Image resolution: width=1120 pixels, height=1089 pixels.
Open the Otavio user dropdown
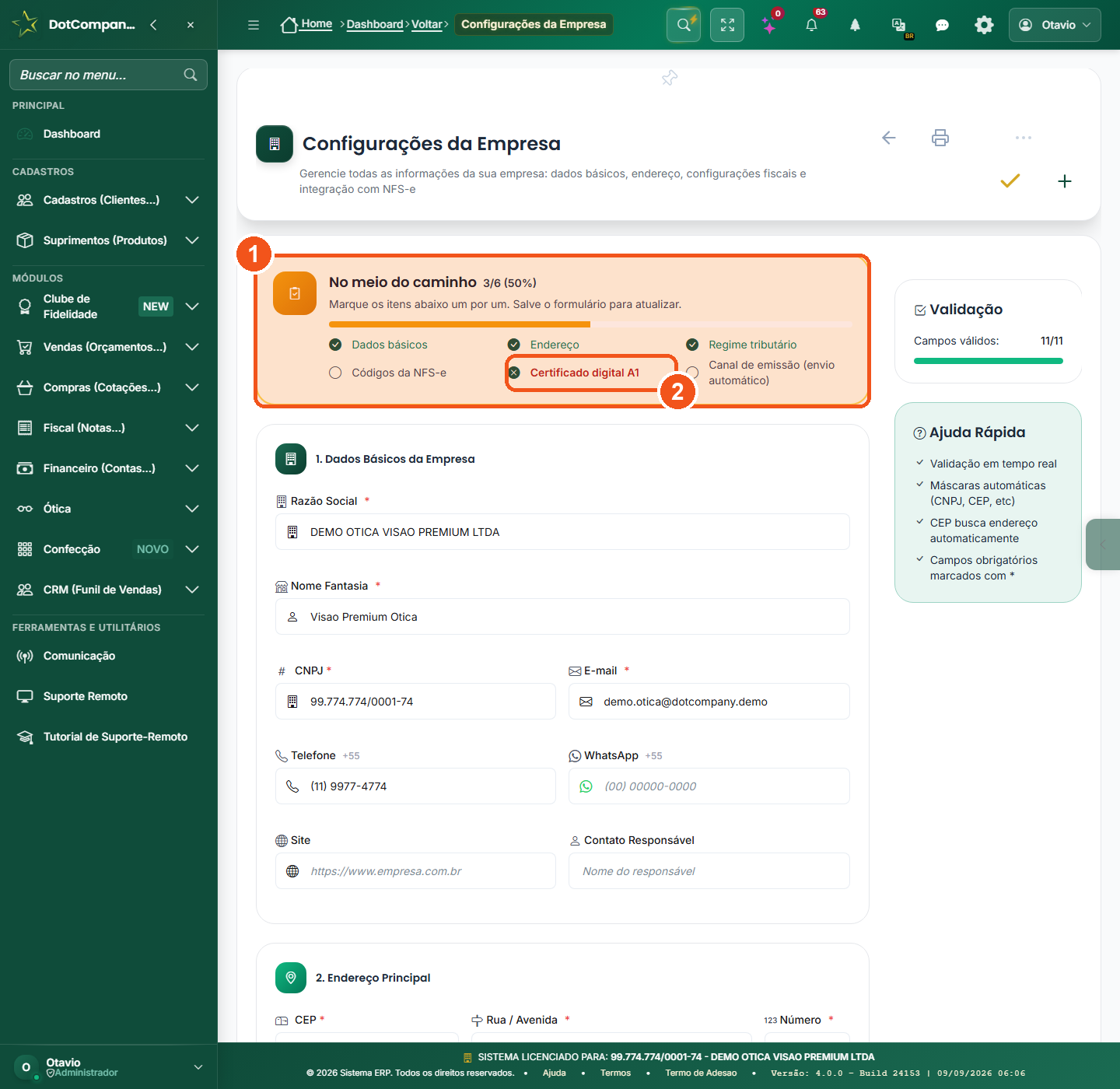(1055, 25)
